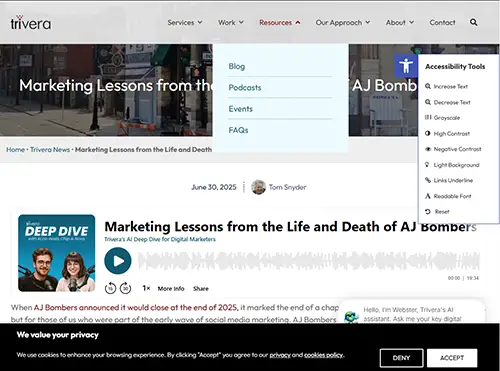Open Podcasts from Resources menu
500x371 pixels.
[x=245, y=88]
